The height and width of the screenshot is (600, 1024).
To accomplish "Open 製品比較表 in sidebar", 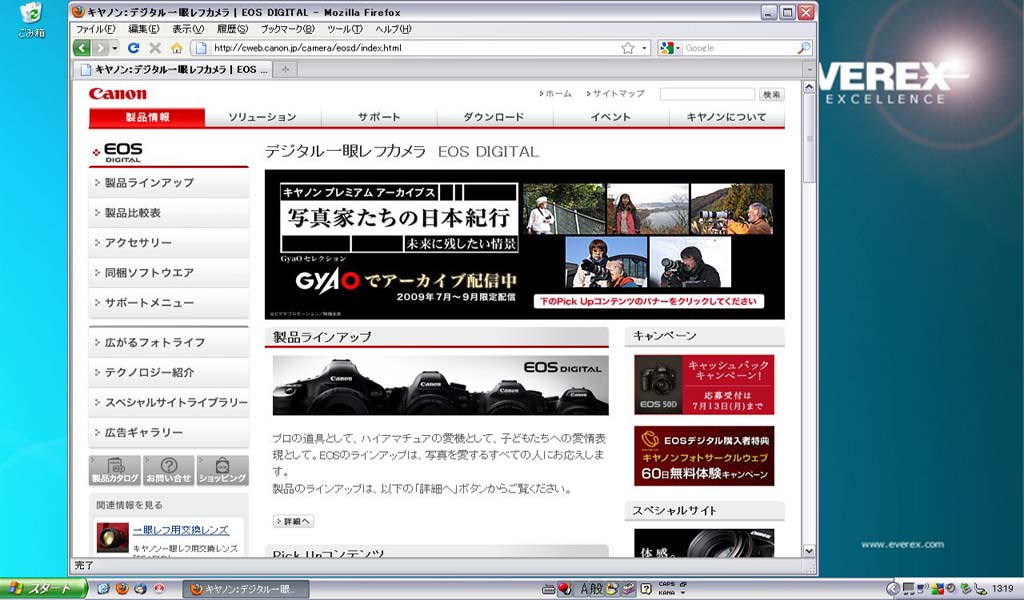I will [168, 213].
